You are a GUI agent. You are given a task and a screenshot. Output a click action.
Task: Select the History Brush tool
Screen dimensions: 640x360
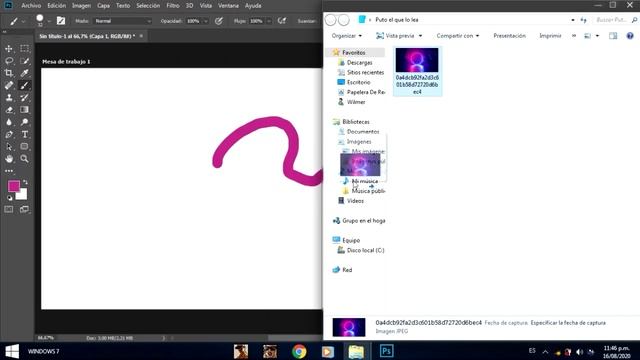point(24,98)
